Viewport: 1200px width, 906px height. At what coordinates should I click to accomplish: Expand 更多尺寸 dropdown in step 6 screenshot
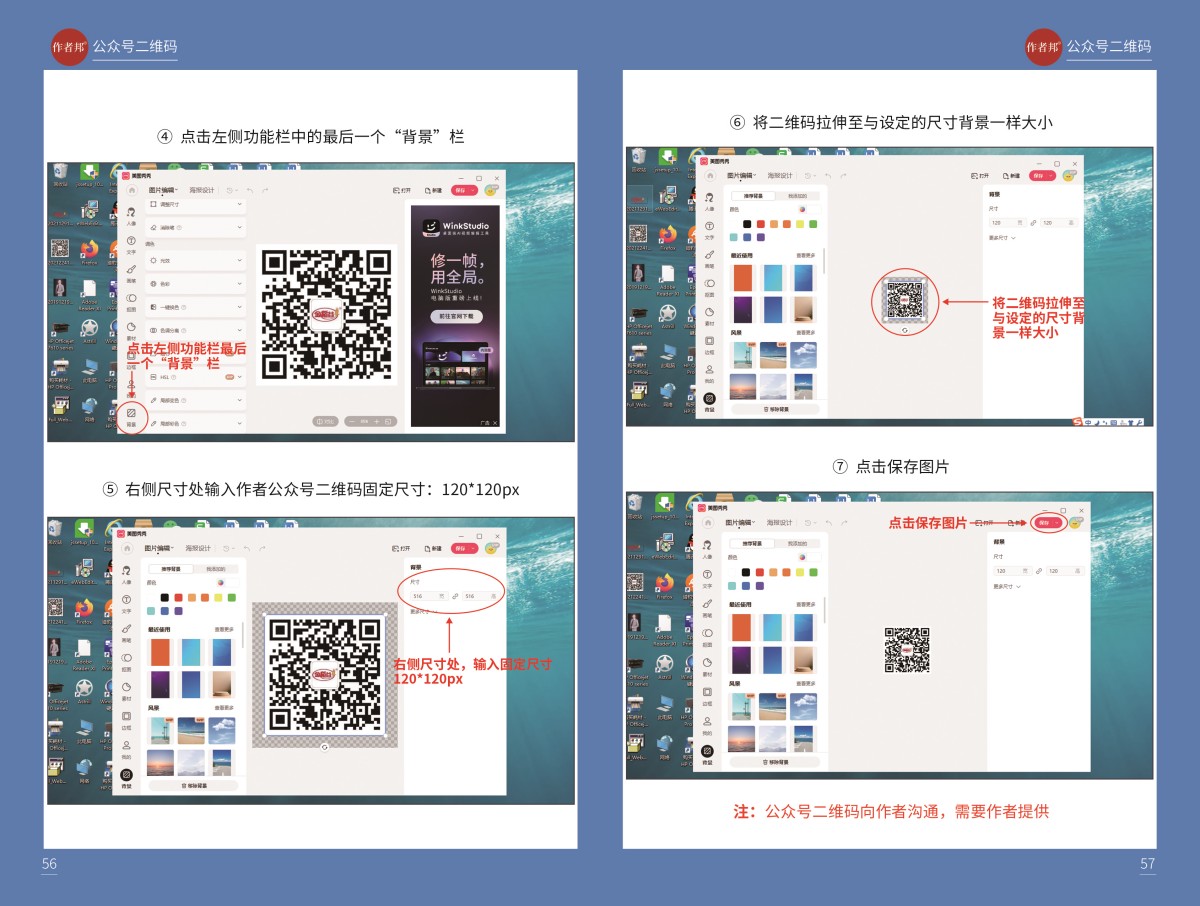(x=1002, y=238)
